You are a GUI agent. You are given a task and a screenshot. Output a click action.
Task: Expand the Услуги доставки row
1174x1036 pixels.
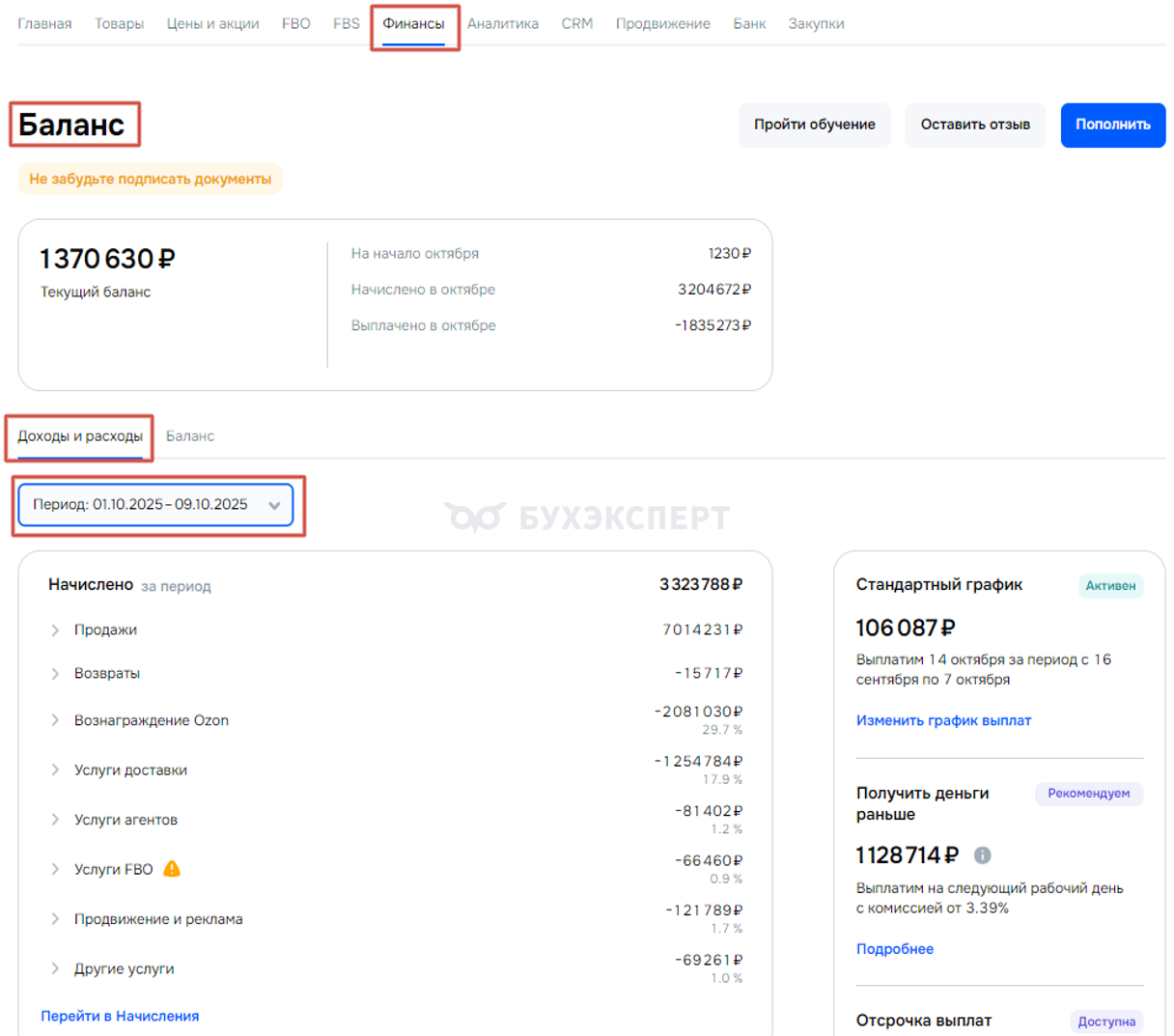coord(55,770)
